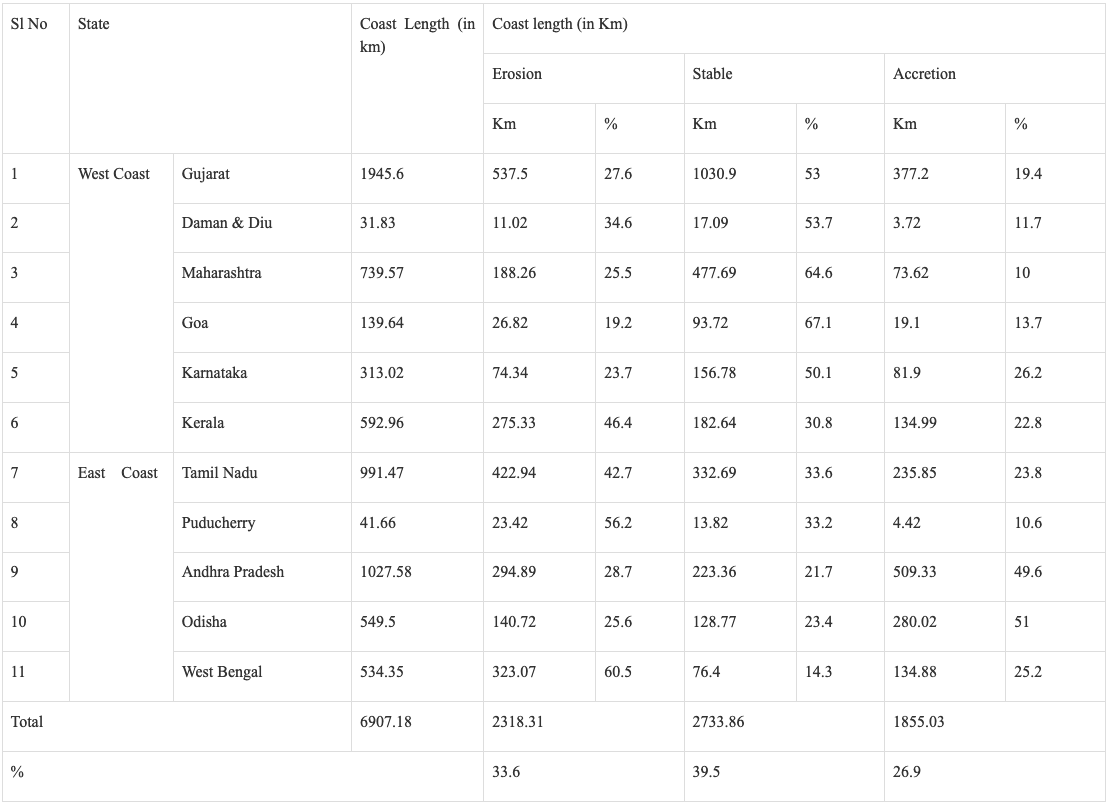This screenshot has height=808, width=1109.
Task: Click West Bengal erosion value 323.07
Action: 514,672
